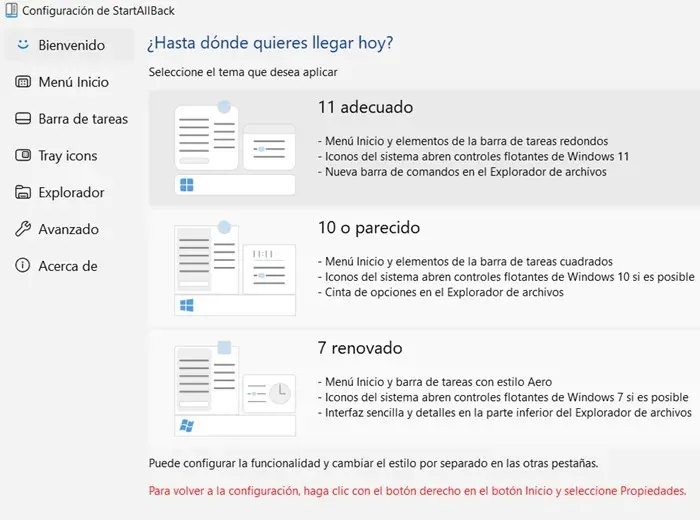Click the Acerca de info icon
The image size is (700, 520).
tap(23, 265)
